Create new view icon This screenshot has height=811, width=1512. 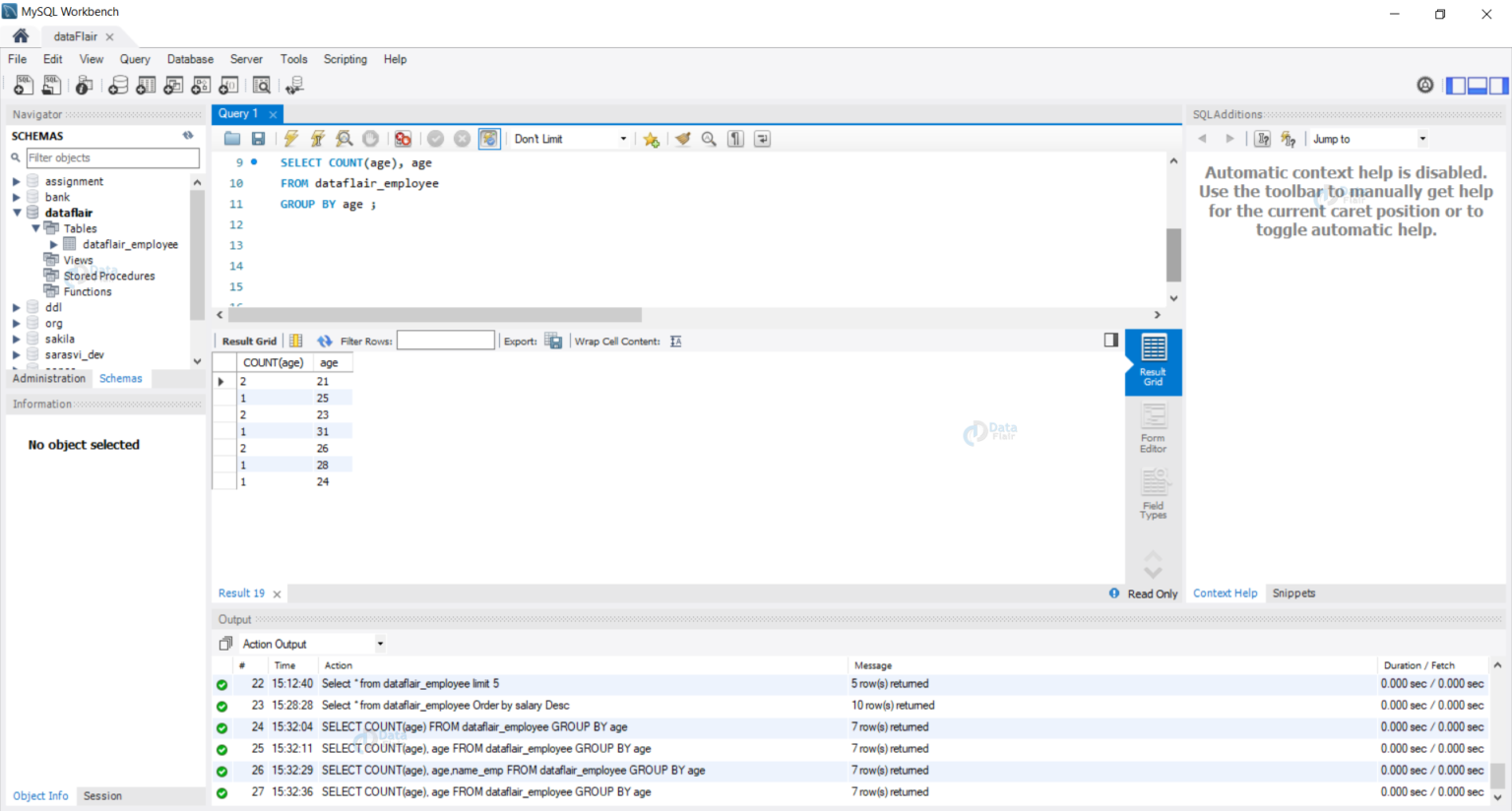point(173,86)
